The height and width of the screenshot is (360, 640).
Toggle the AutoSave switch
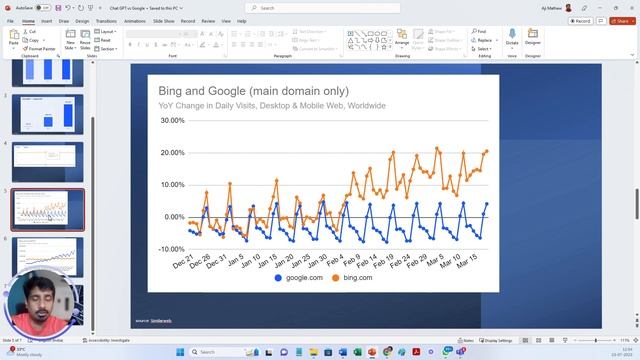(x=42, y=8)
